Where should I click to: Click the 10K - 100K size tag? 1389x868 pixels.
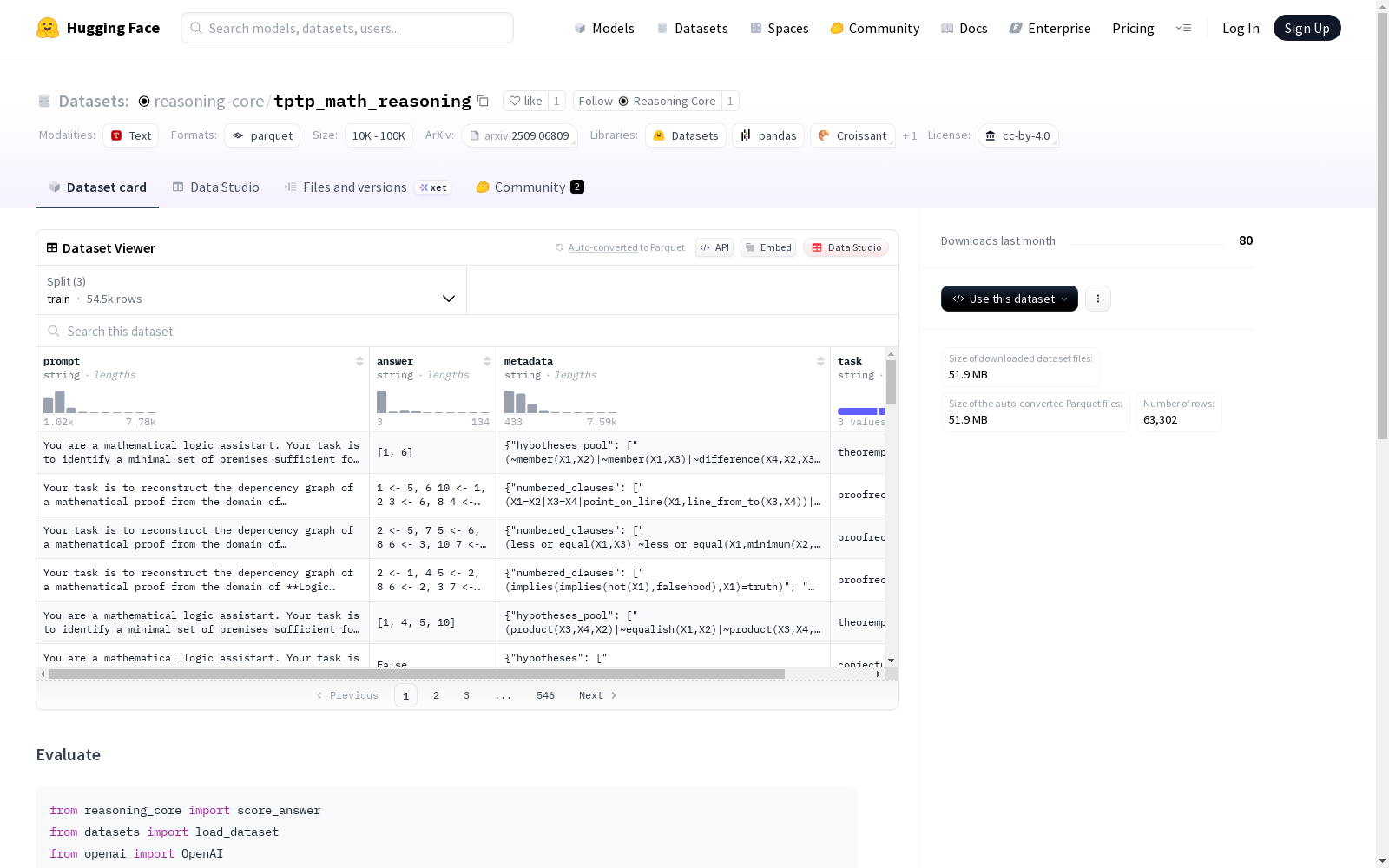click(379, 135)
